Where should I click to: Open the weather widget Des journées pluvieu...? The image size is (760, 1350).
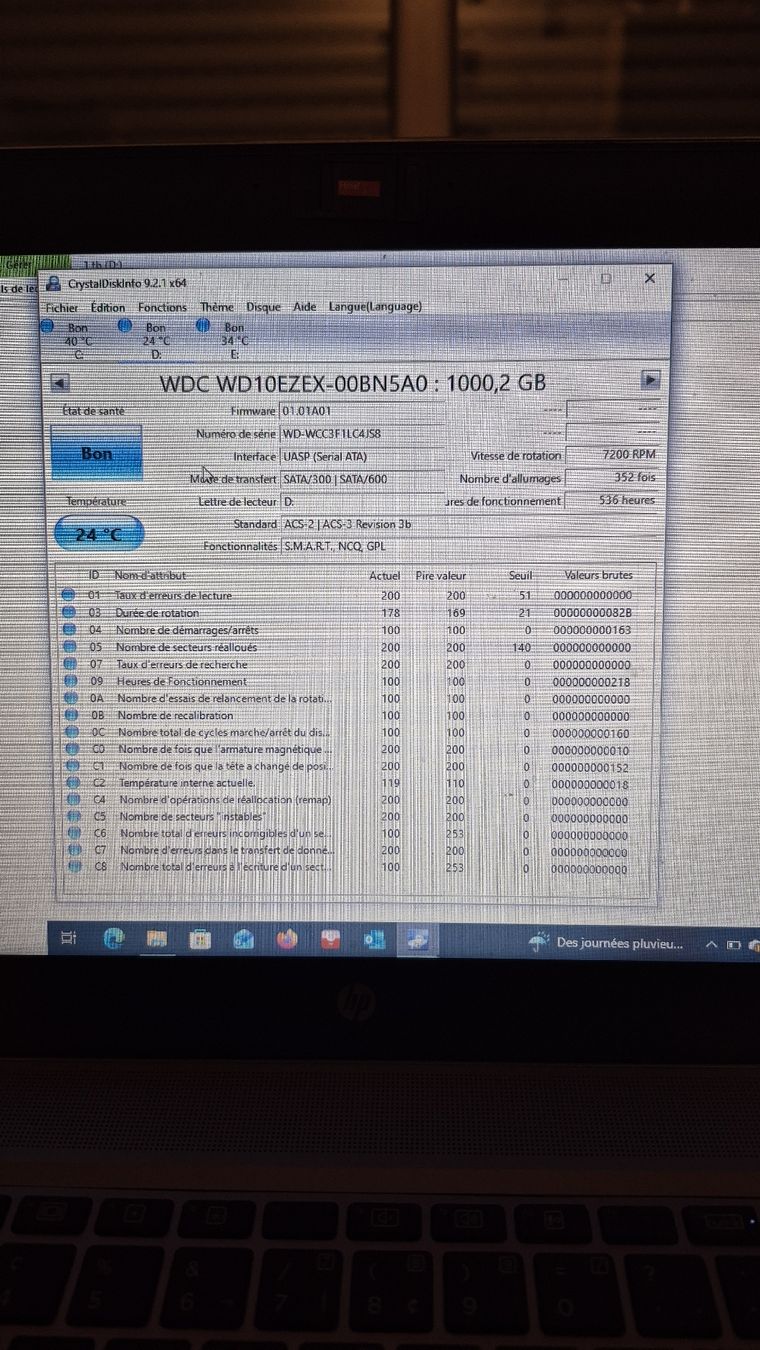[x=606, y=942]
